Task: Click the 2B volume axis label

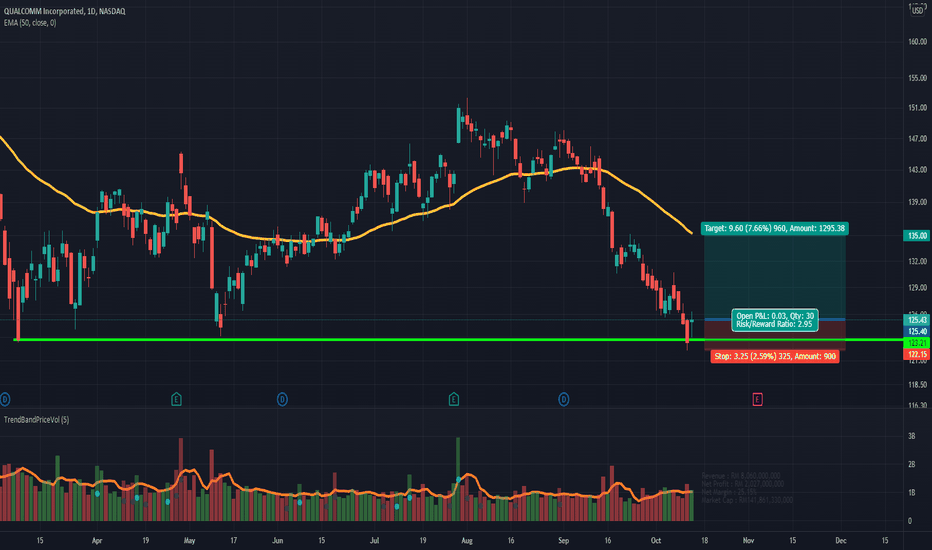Action: click(911, 464)
